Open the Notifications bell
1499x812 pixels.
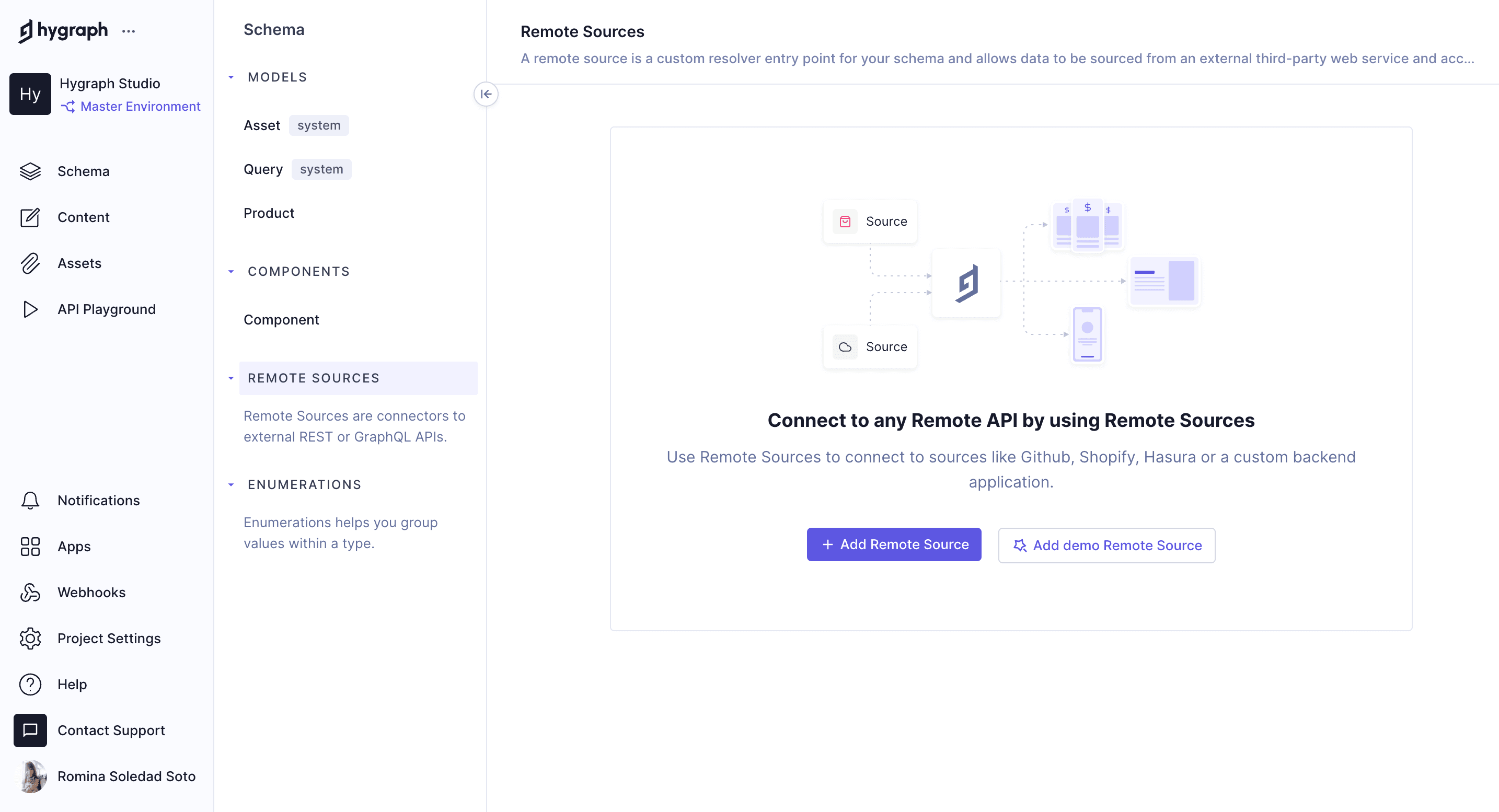pyautogui.click(x=30, y=500)
